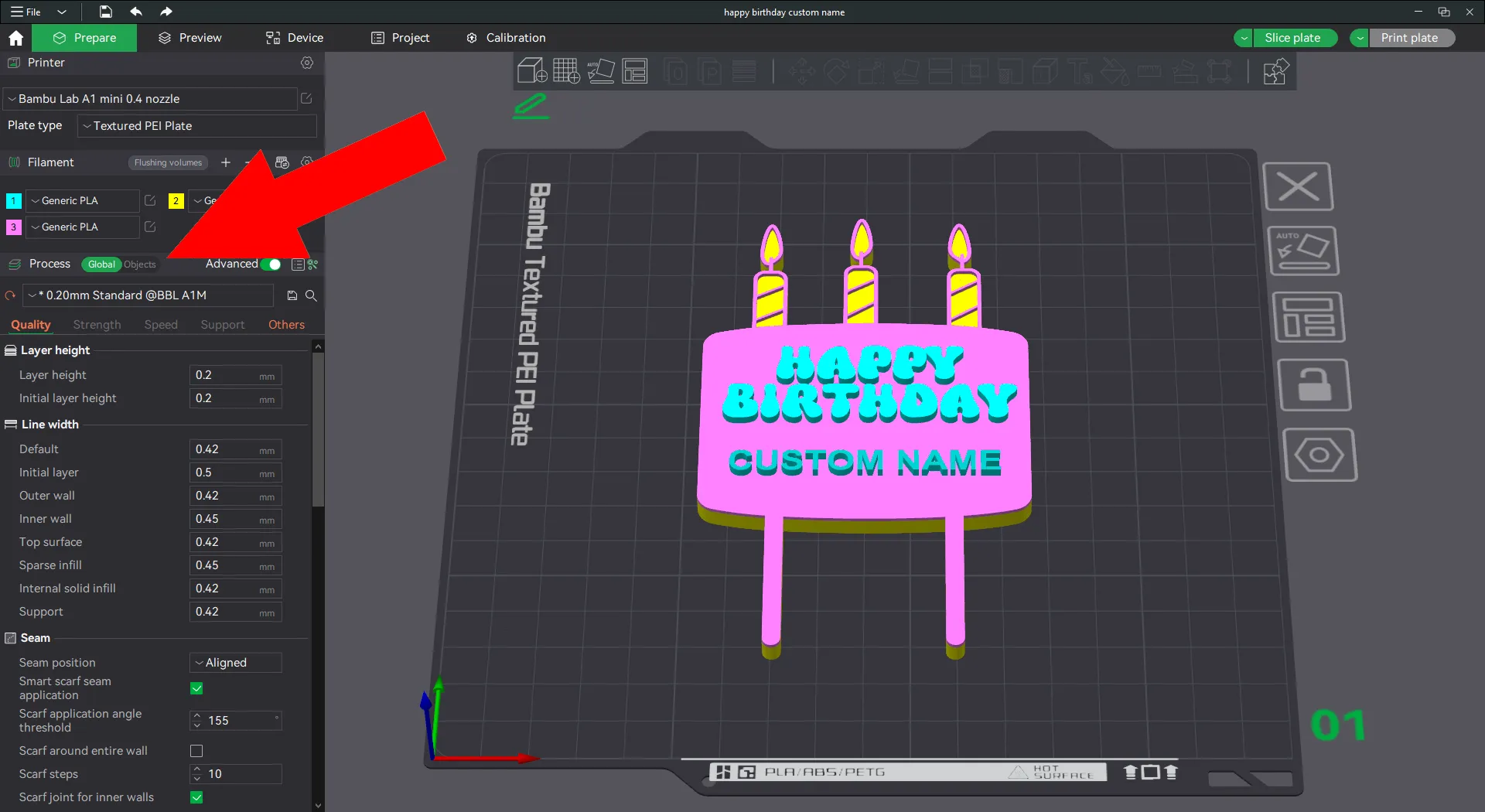Screen dimensions: 1485x812
Task: Click the Auto orient toolbar icon
Action: tap(601, 71)
